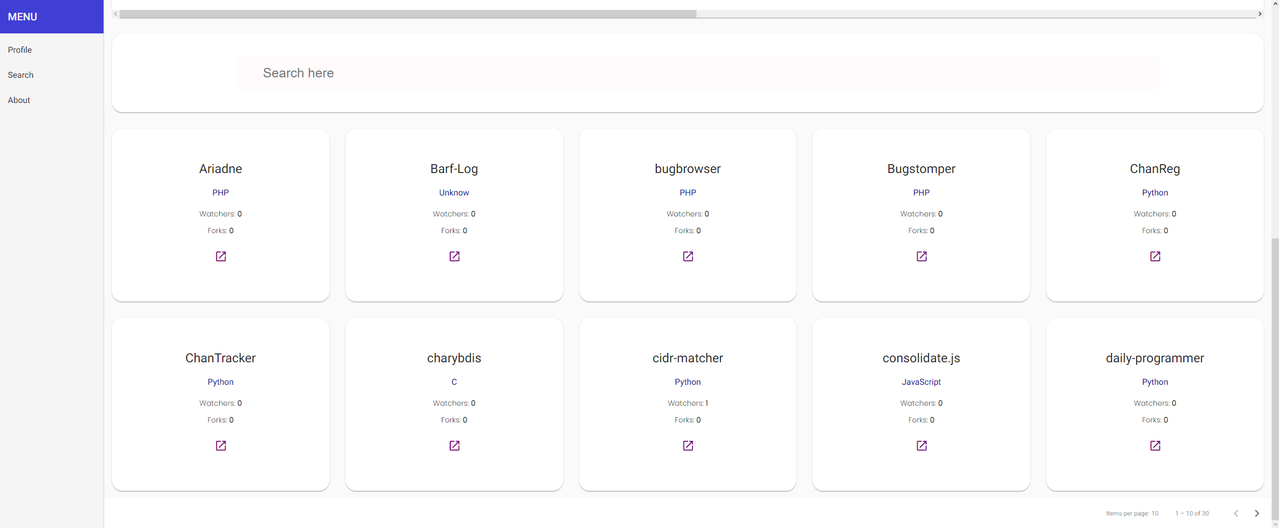Image resolution: width=1280 pixels, height=528 pixels.
Task: Open the About menu item
Action: point(19,100)
